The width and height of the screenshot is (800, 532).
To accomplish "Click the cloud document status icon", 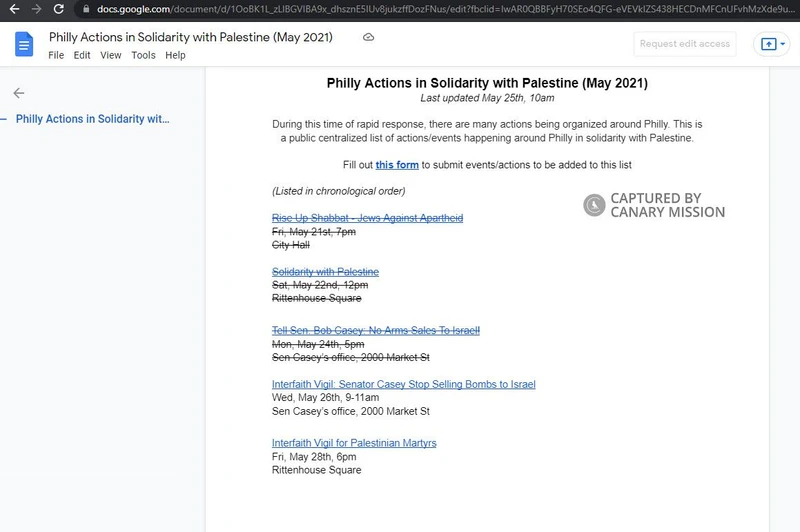I will click(x=368, y=37).
